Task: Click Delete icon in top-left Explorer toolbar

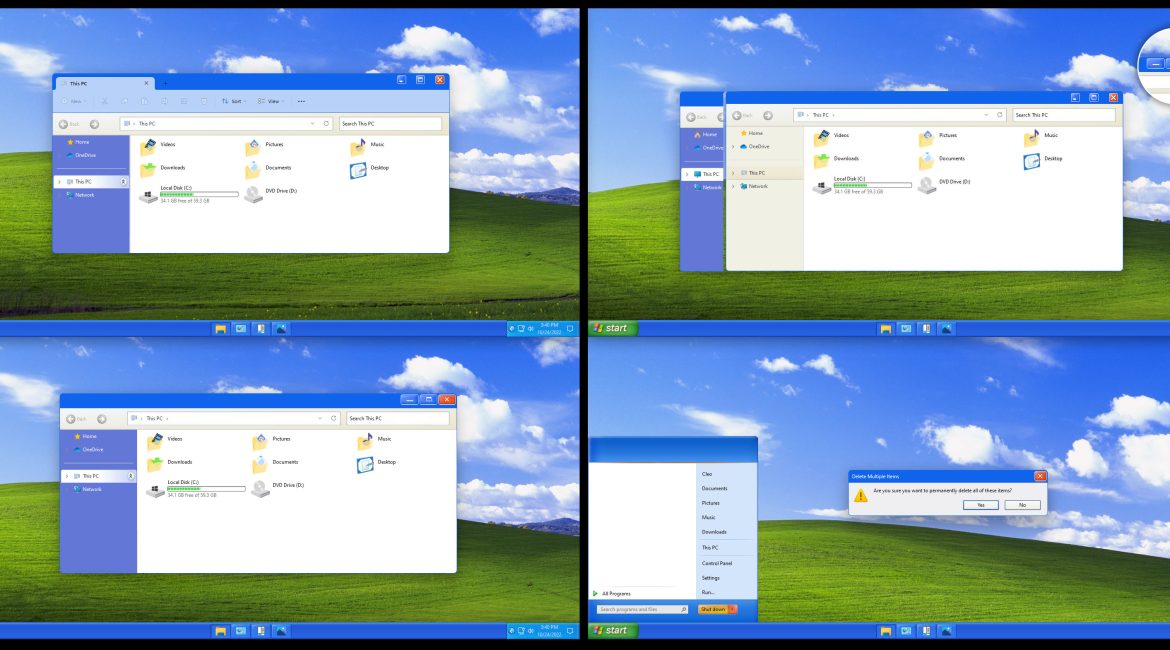Action: (204, 101)
